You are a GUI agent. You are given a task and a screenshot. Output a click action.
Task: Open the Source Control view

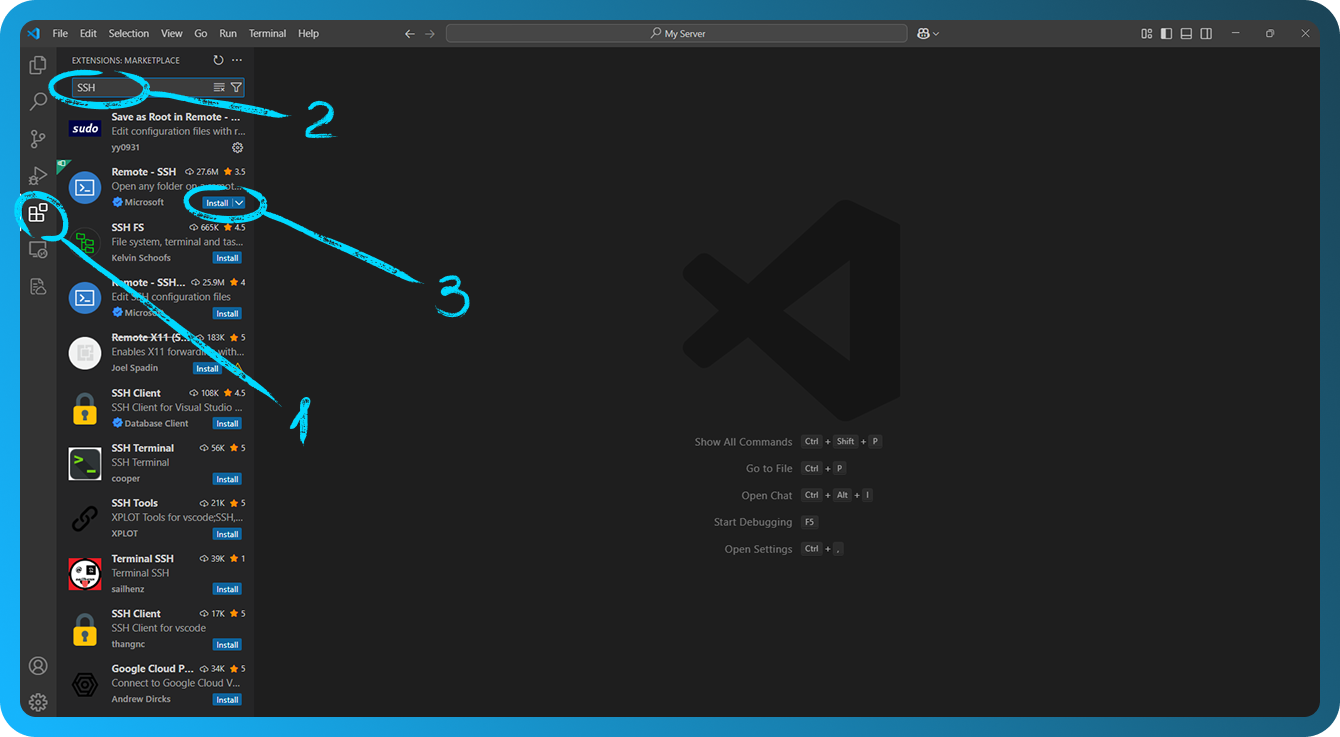tap(38, 139)
